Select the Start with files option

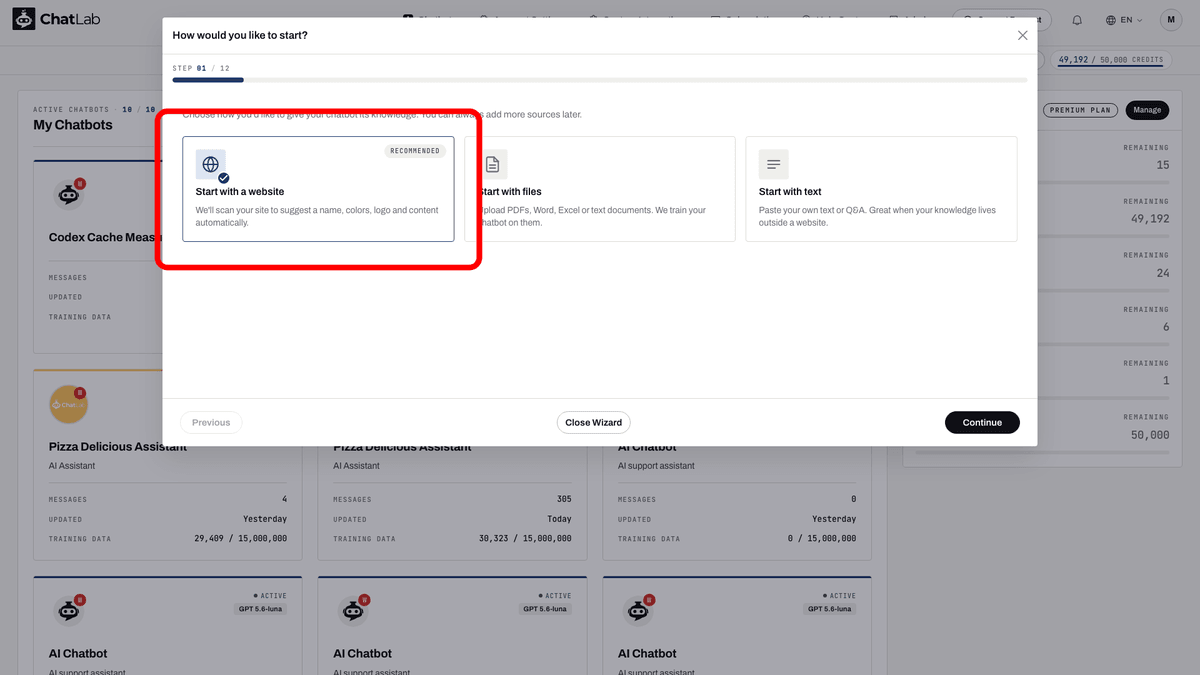[x=600, y=189]
